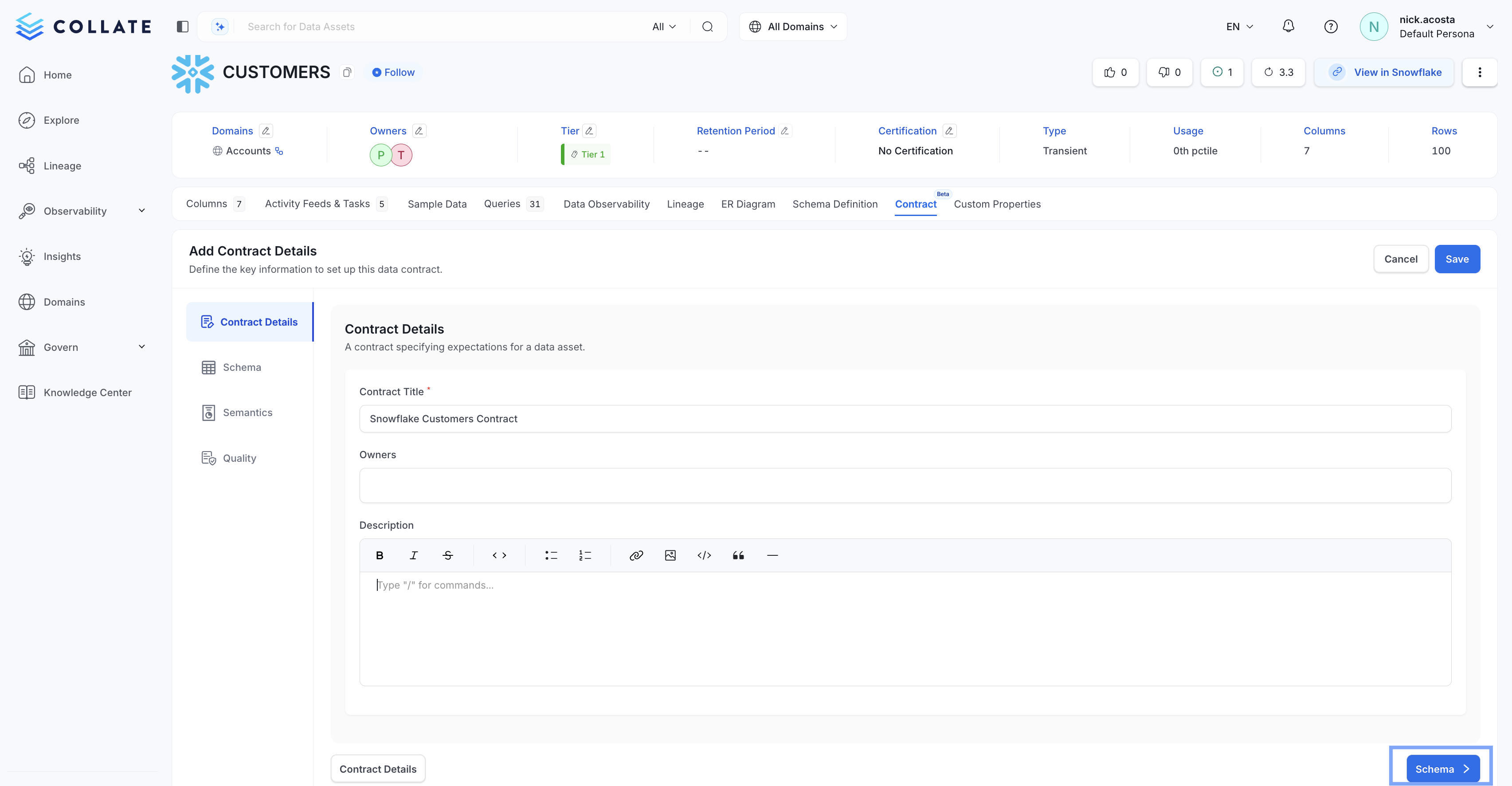
Task: Insert a hyperlink in the description editor
Action: click(x=636, y=555)
